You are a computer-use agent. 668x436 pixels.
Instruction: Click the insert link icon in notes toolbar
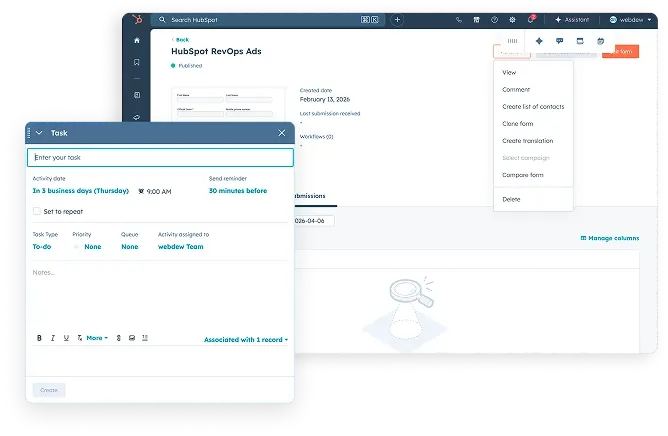[118, 338]
